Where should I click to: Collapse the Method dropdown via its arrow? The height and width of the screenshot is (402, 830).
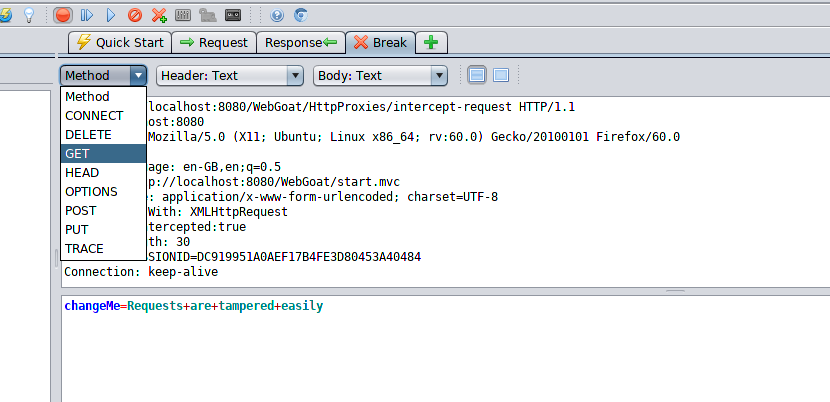click(138, 75)
